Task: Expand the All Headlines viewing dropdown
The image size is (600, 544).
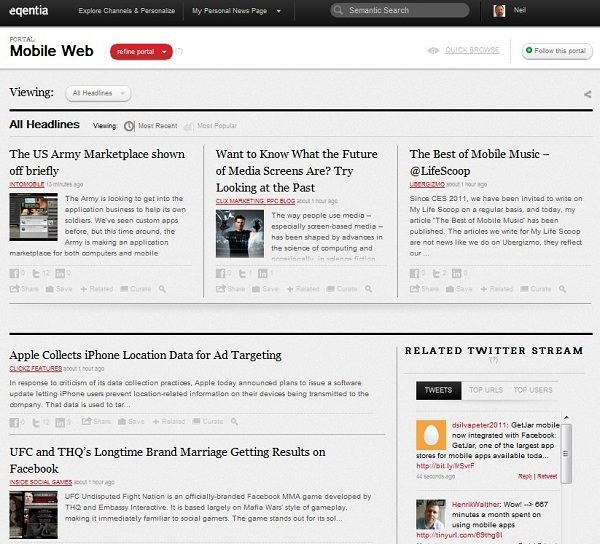Action: [98, 93]
